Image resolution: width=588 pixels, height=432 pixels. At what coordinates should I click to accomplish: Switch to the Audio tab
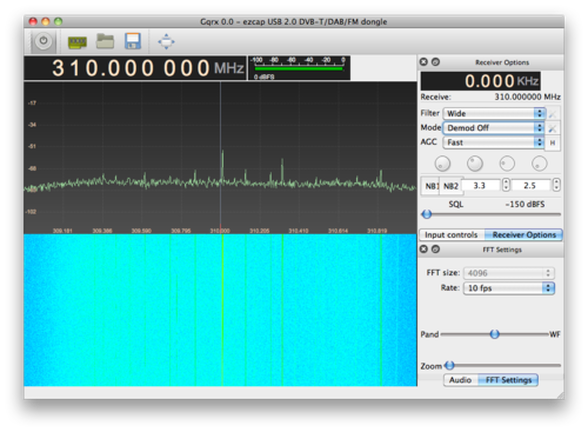click(x=460, y=380)
